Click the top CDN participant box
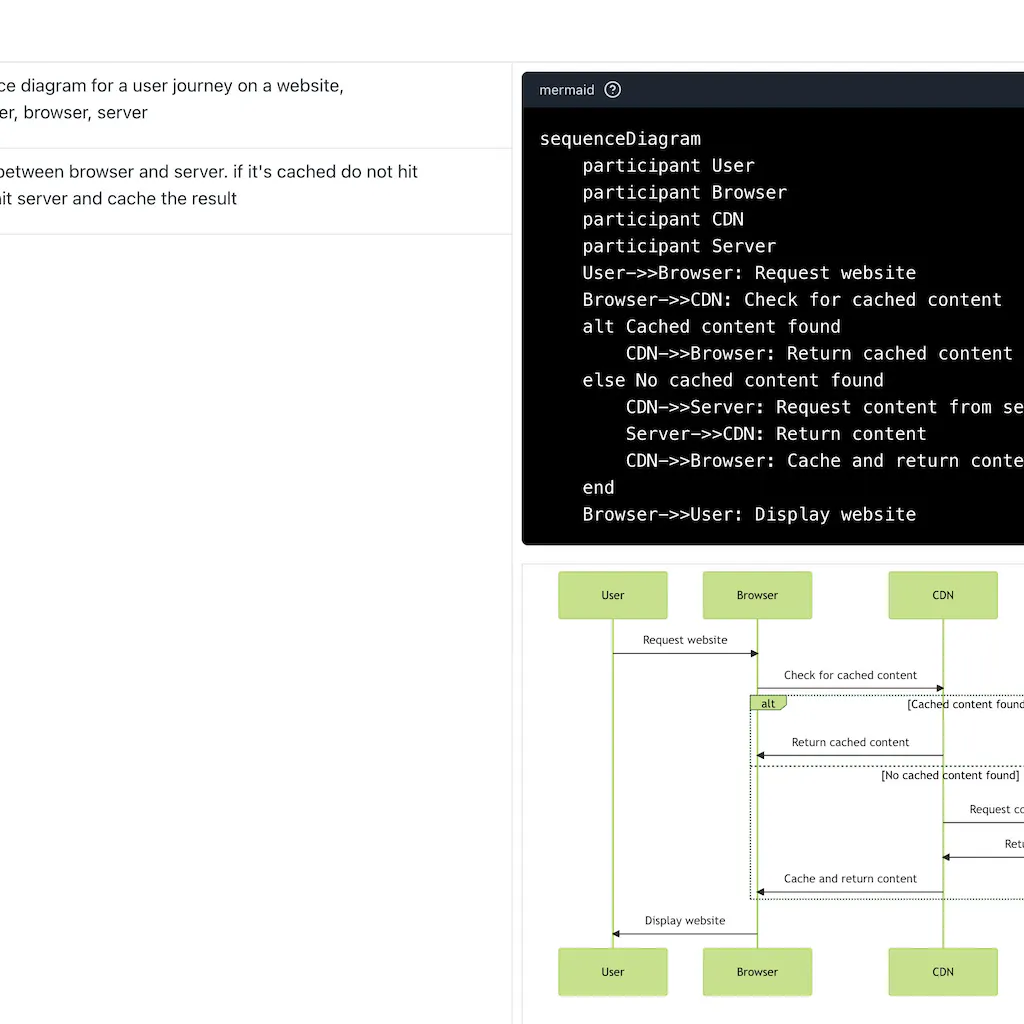This screenshot has height=1024, width=1024. (942, 595)
